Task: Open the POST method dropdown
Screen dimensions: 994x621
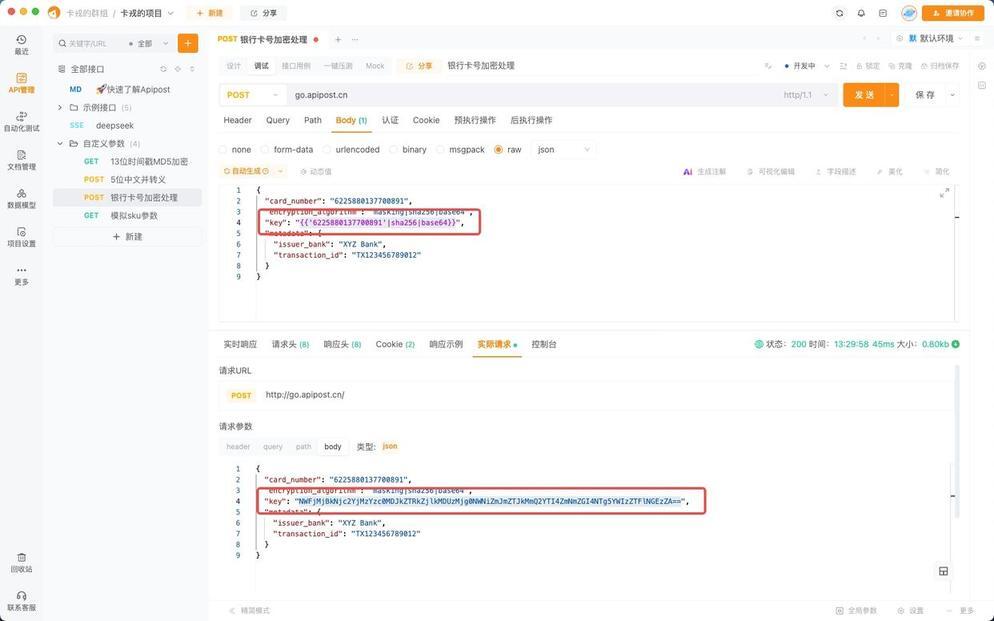Action: coord(252,95)
